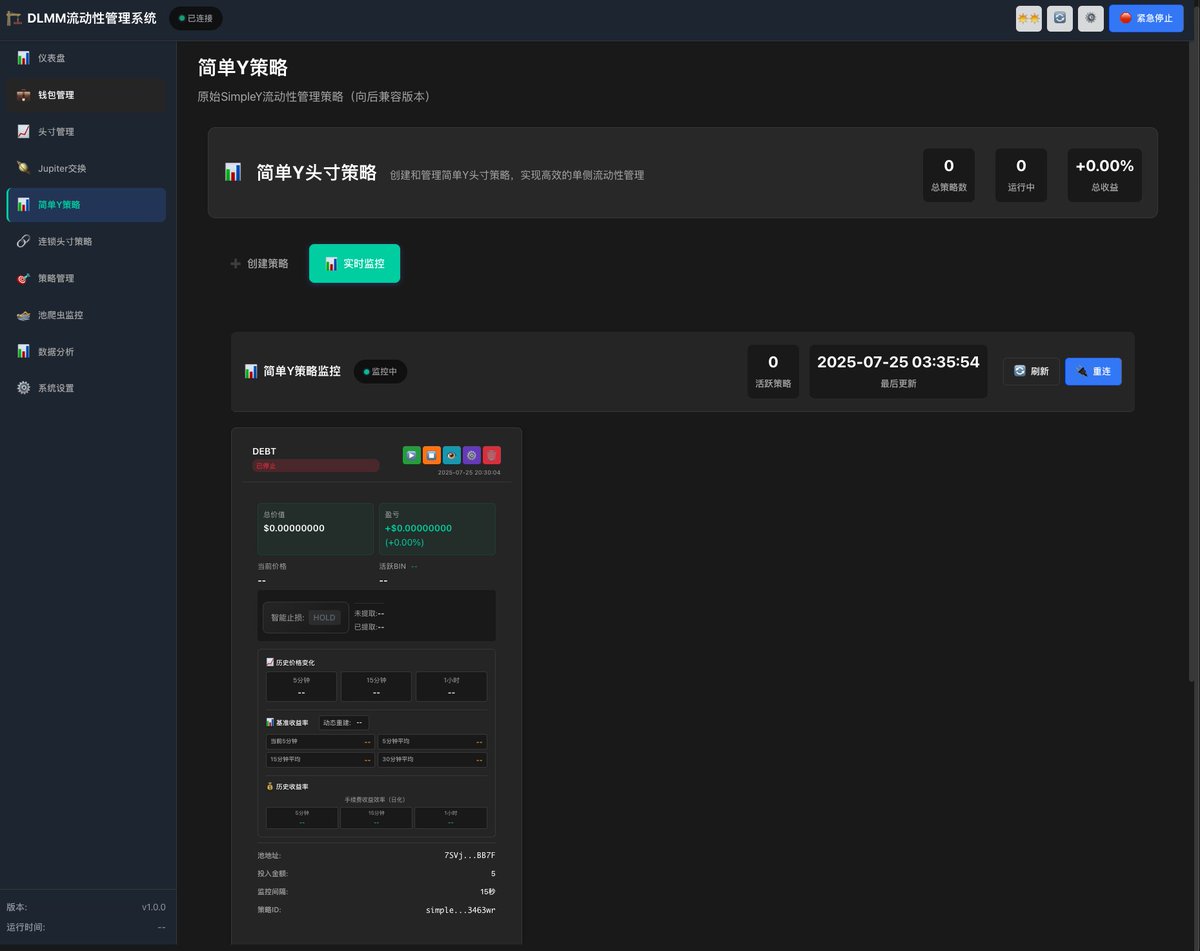
Task: Click the green play button on DEBT card
Action: coord(411,455)
